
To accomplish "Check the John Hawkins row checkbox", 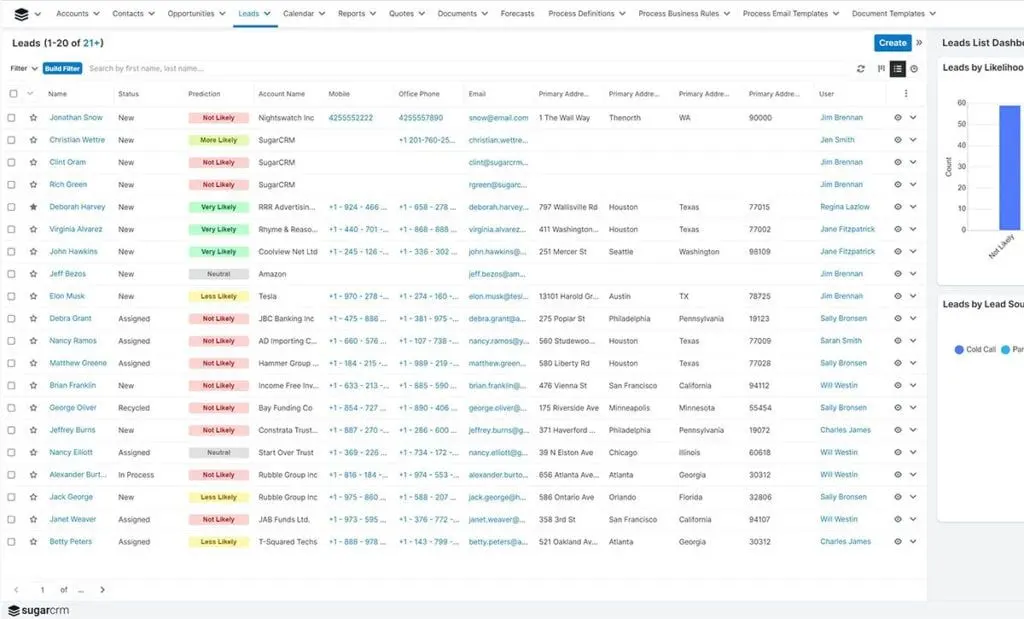I will pyautogui.click(x=11, y=251).
